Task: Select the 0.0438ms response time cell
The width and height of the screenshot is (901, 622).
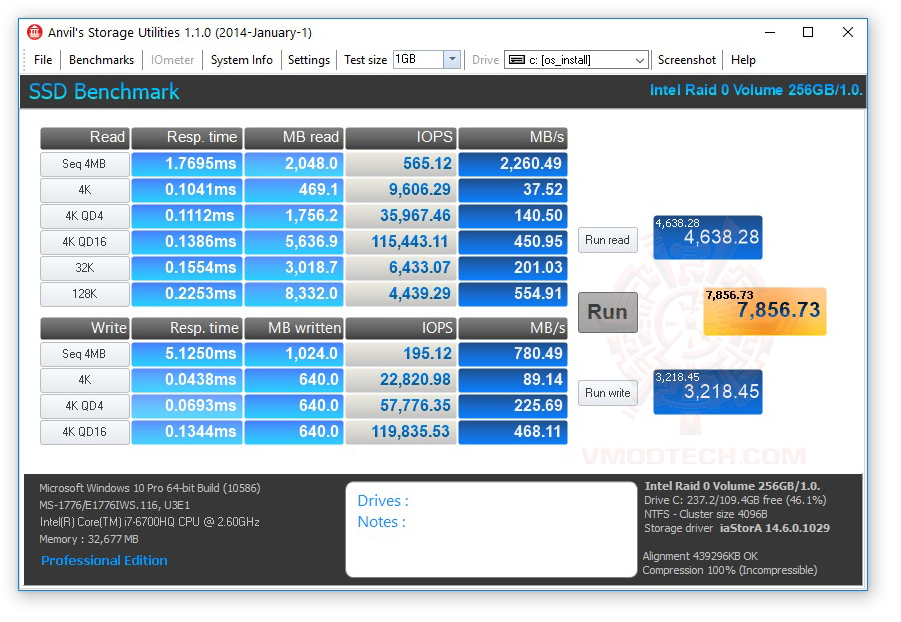Action: coord(187,379)
